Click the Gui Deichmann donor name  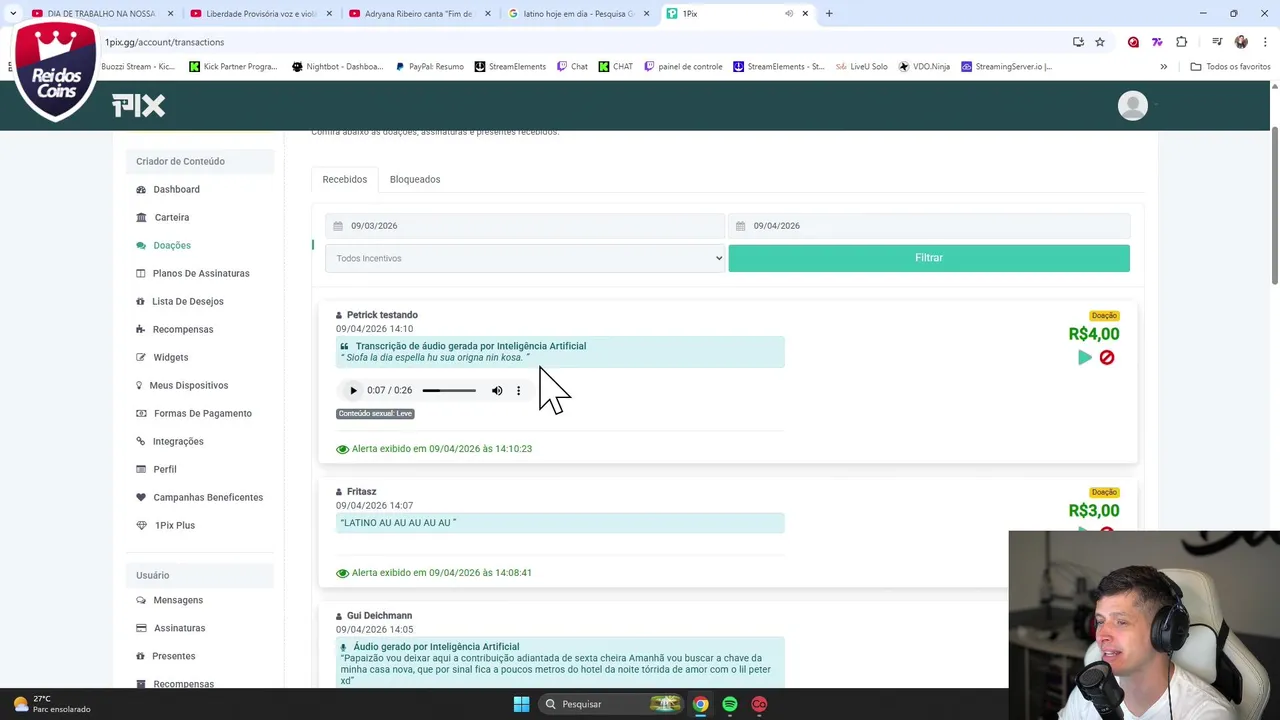coord(379,616)
